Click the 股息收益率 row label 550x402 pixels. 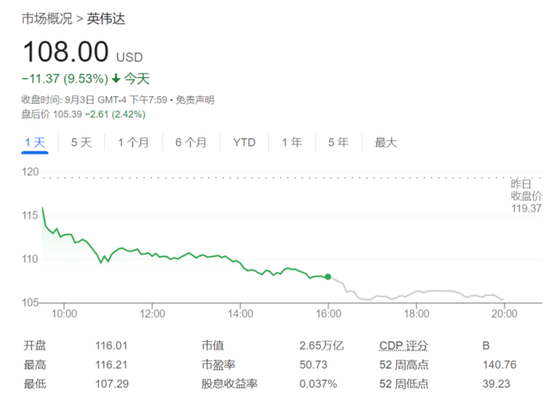(x=229, y=384)
